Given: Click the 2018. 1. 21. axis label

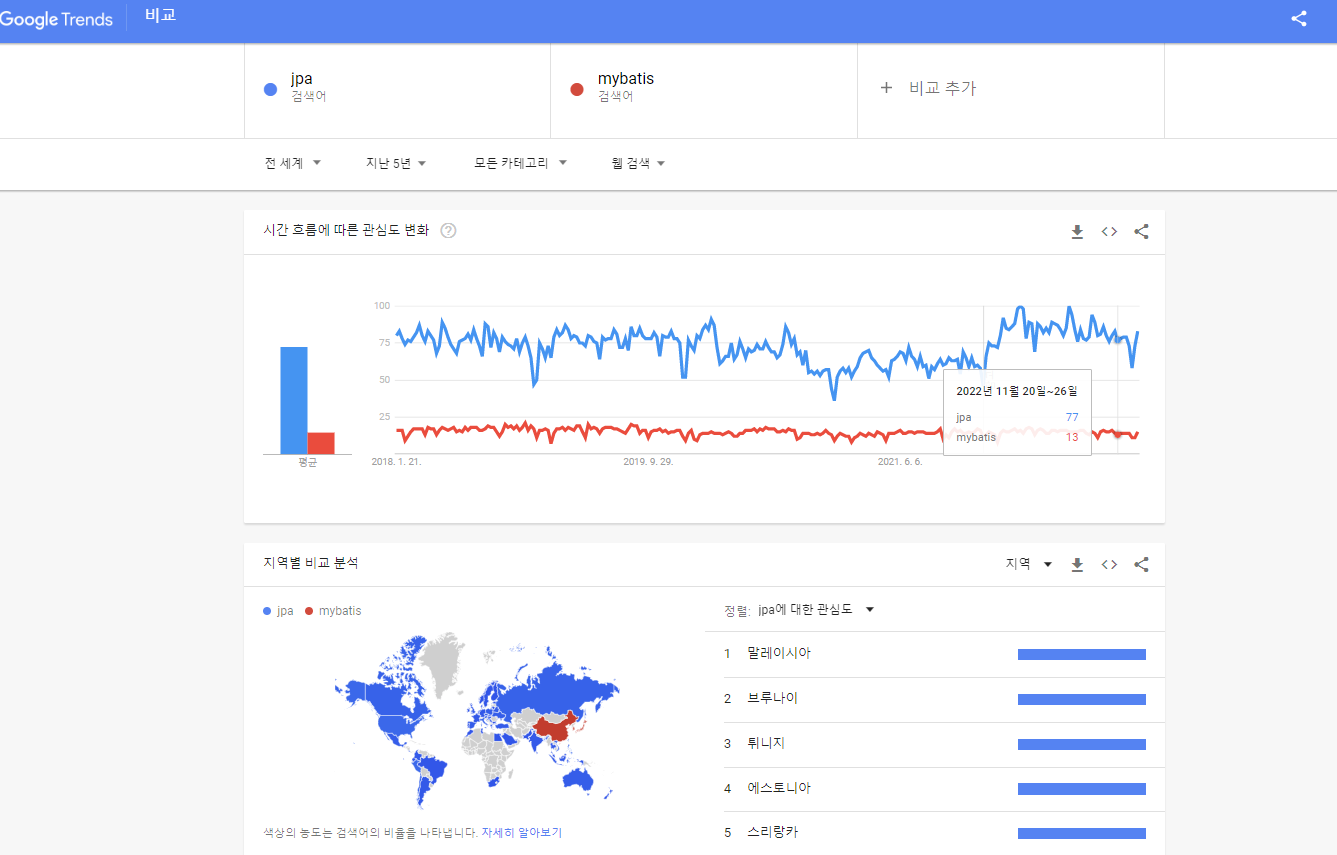Looking at the screenshot, I should 396,462.
